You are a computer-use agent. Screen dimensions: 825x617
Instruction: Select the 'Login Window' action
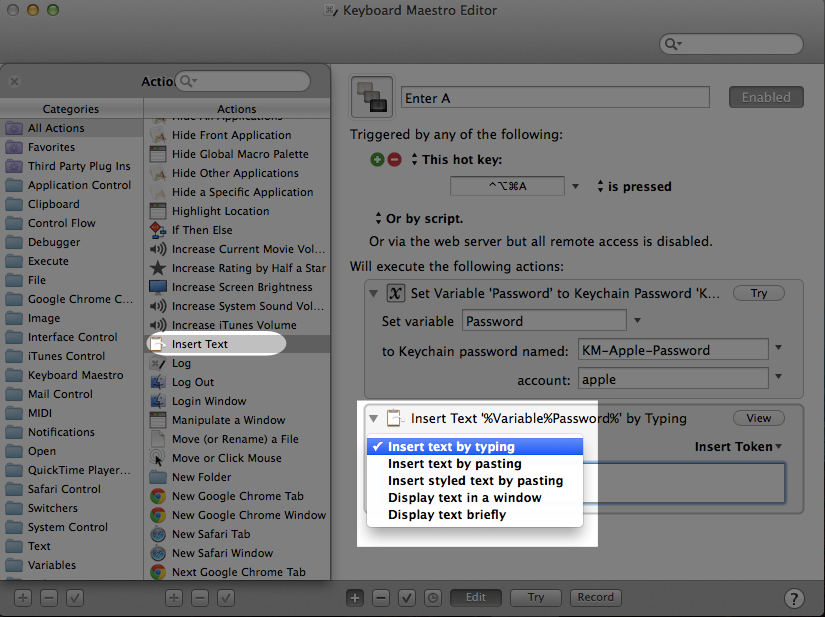point(237,401)
